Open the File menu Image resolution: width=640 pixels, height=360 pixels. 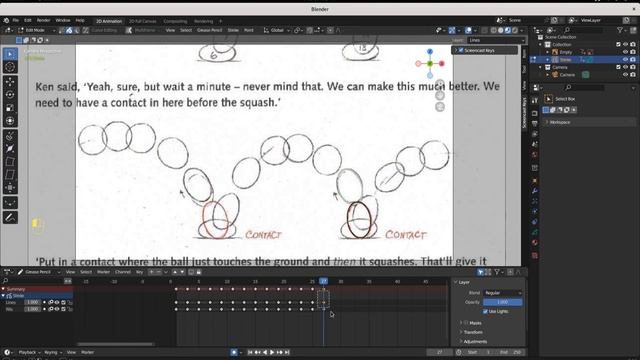pos(16,20)
